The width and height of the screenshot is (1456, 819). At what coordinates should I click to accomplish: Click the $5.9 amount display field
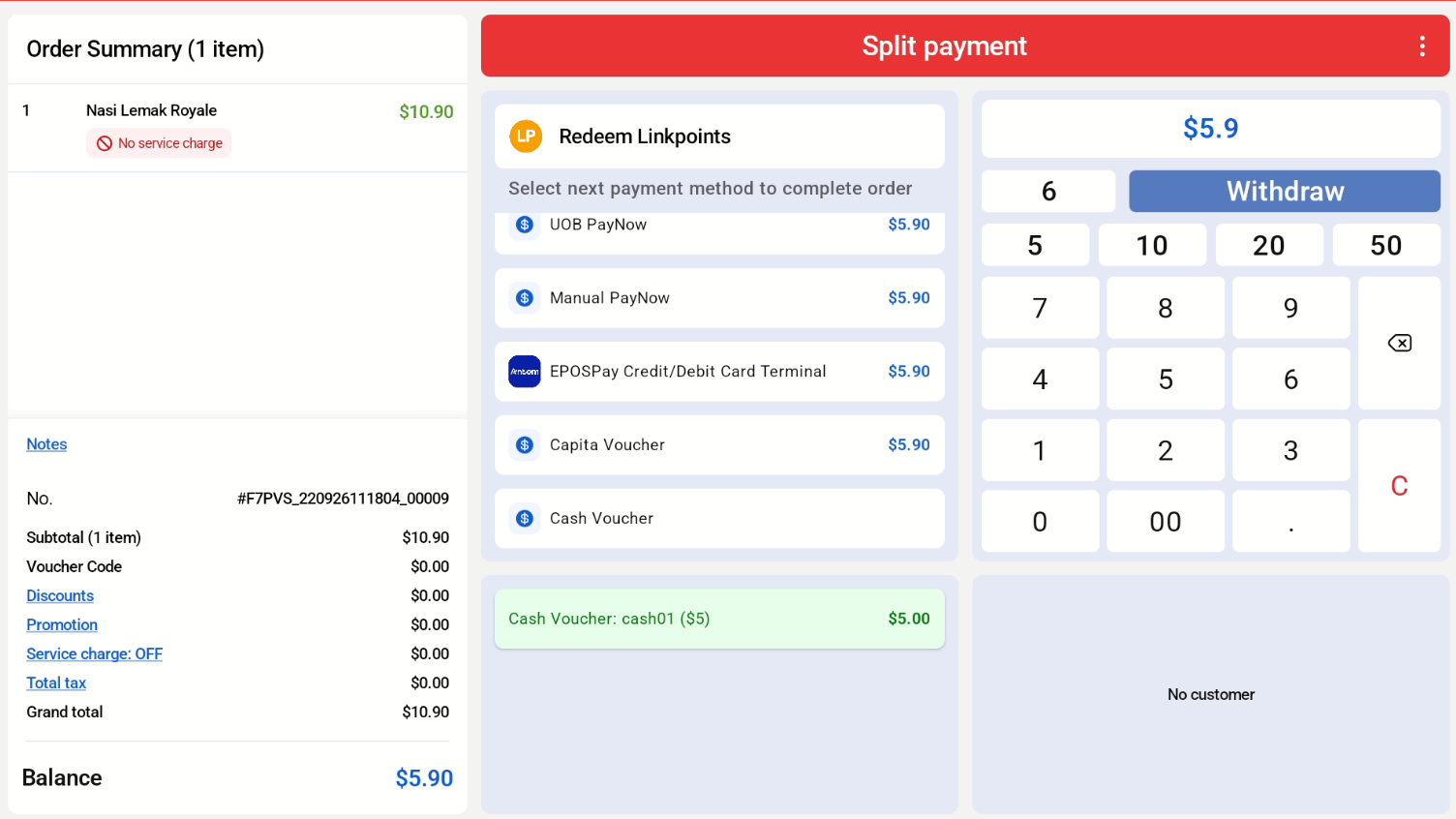pos(1210,129)
